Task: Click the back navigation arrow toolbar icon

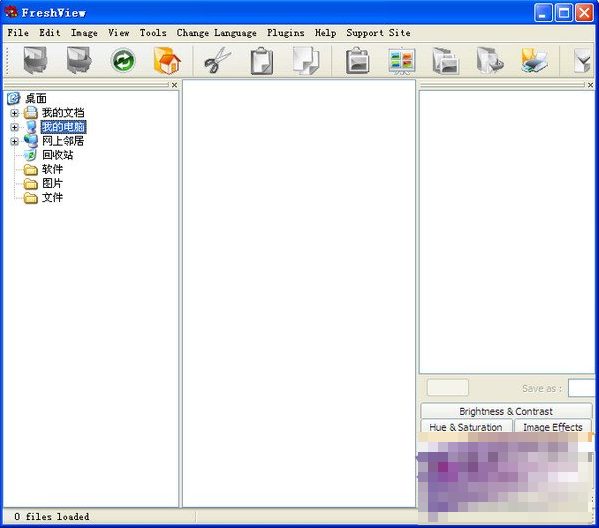Action: 35,60
